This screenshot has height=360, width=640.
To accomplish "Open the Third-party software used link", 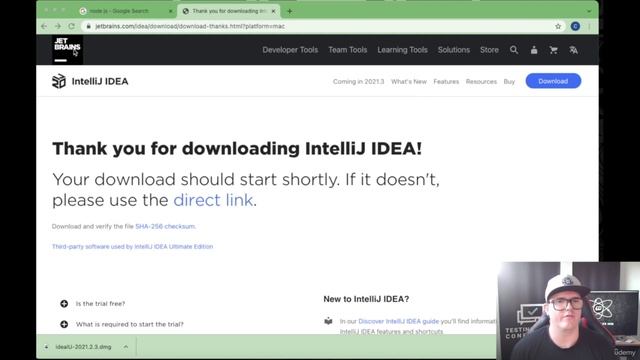I will [x=133, y=247].
